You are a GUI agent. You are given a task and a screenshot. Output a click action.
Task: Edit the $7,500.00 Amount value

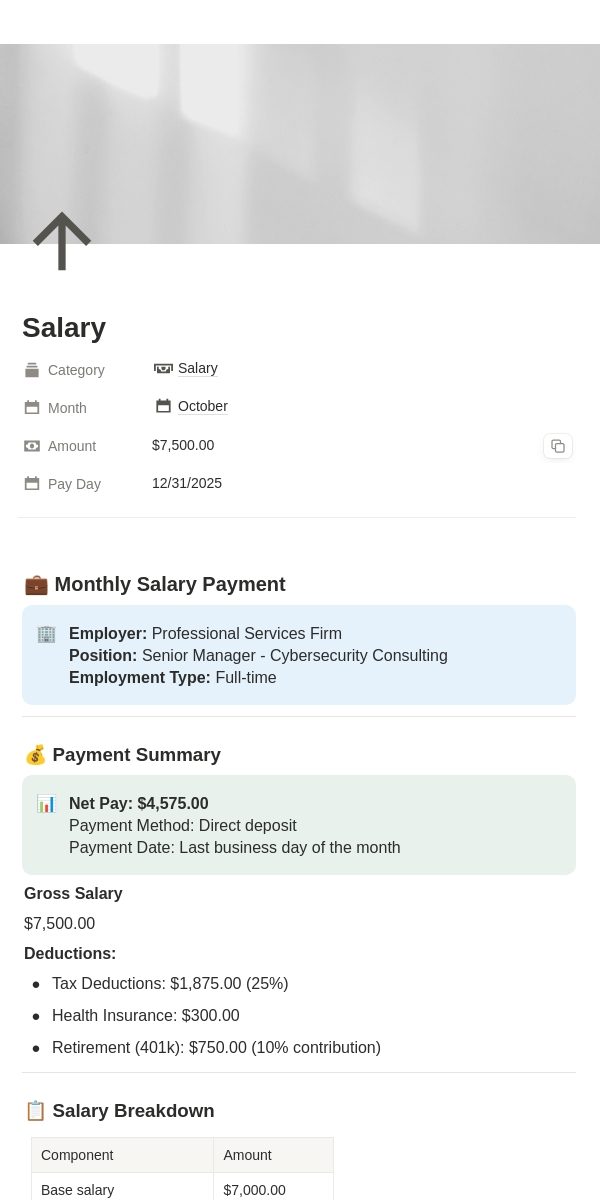tap(183, 445)
